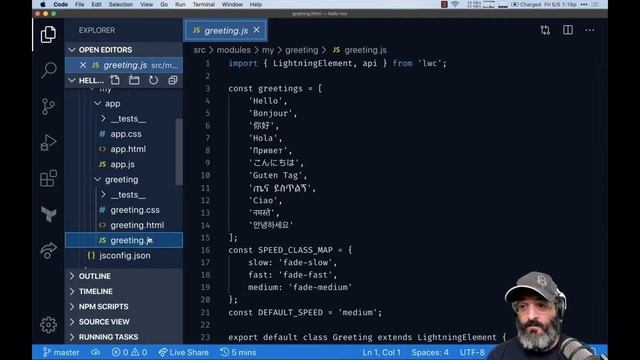Click the New File icon in explorer
Screen dimensions: 640x360
115,80
